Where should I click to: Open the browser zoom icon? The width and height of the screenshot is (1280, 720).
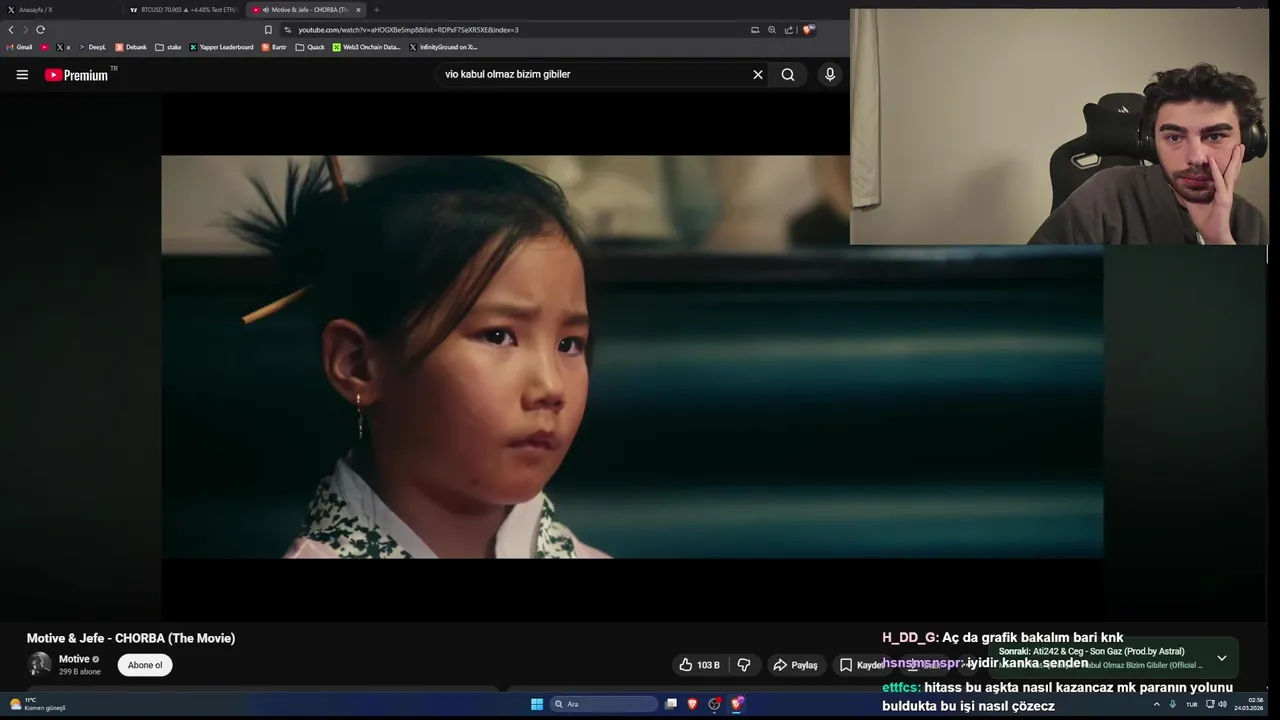tap(772, 30)
